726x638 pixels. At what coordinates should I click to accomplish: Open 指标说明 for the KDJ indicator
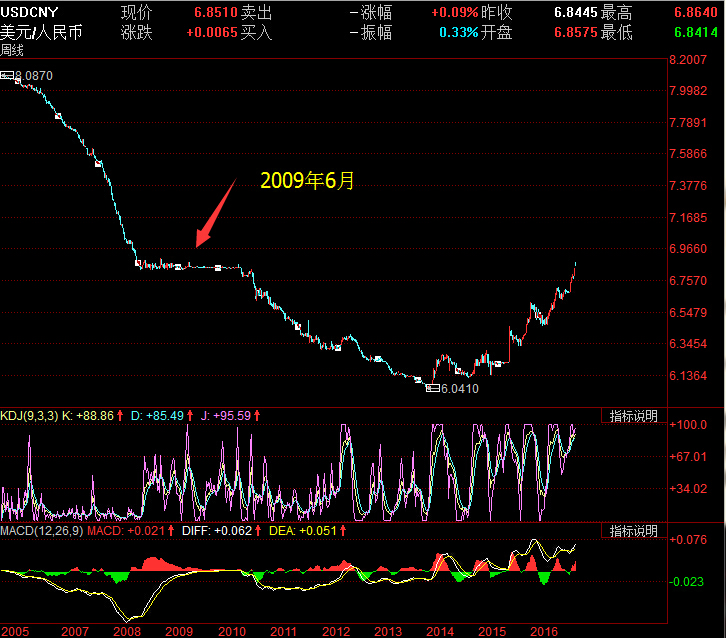(634, 415)
